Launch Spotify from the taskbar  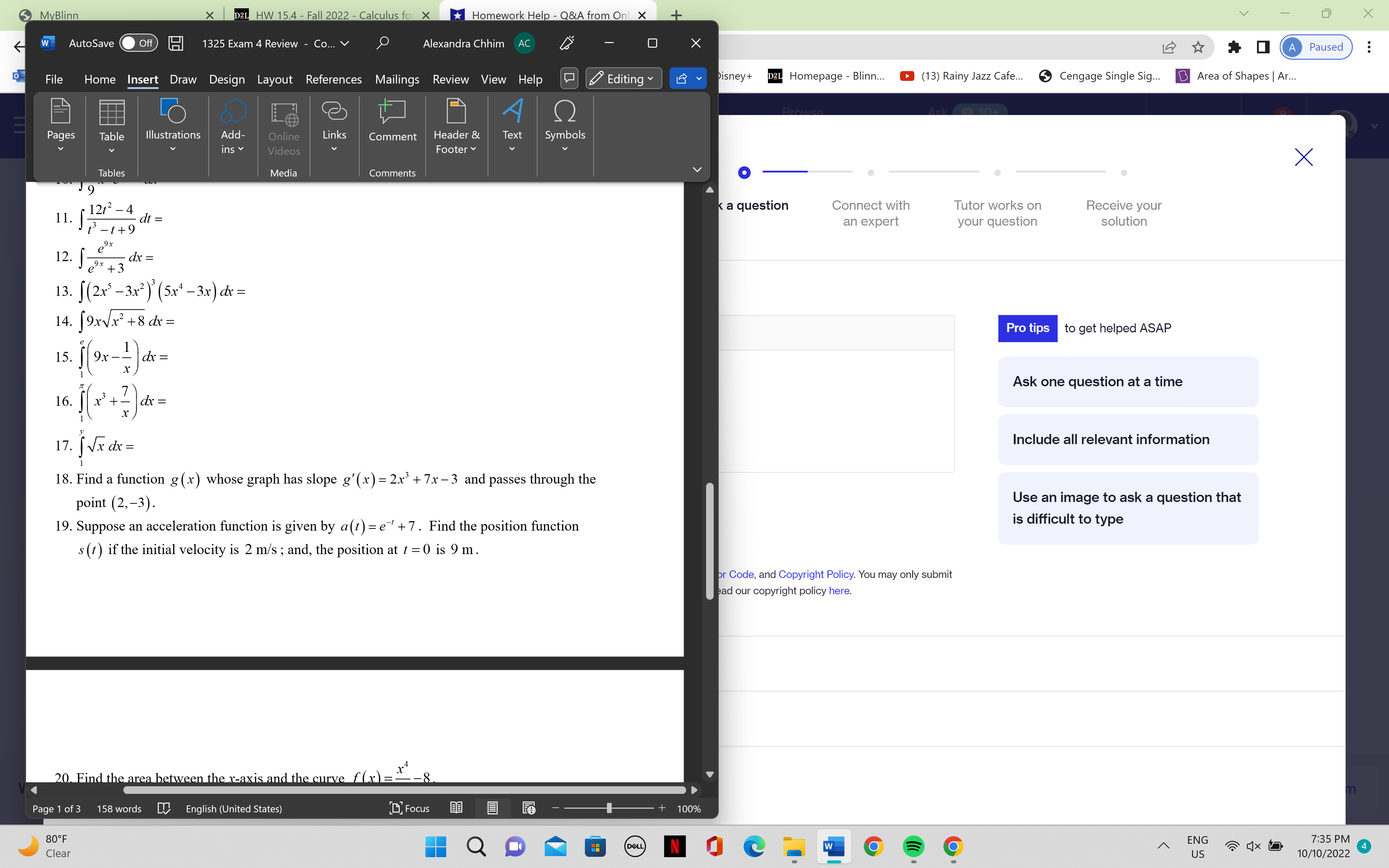click(914, 847)
